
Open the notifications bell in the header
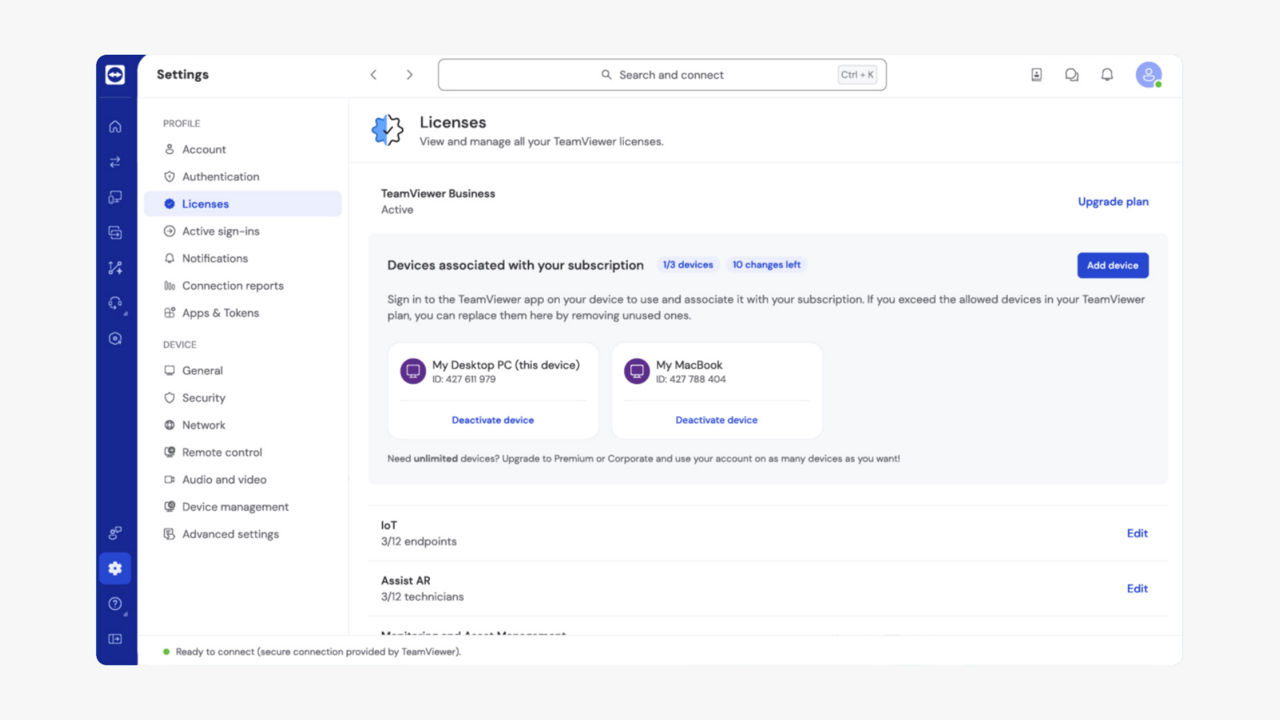point(1107,75)
